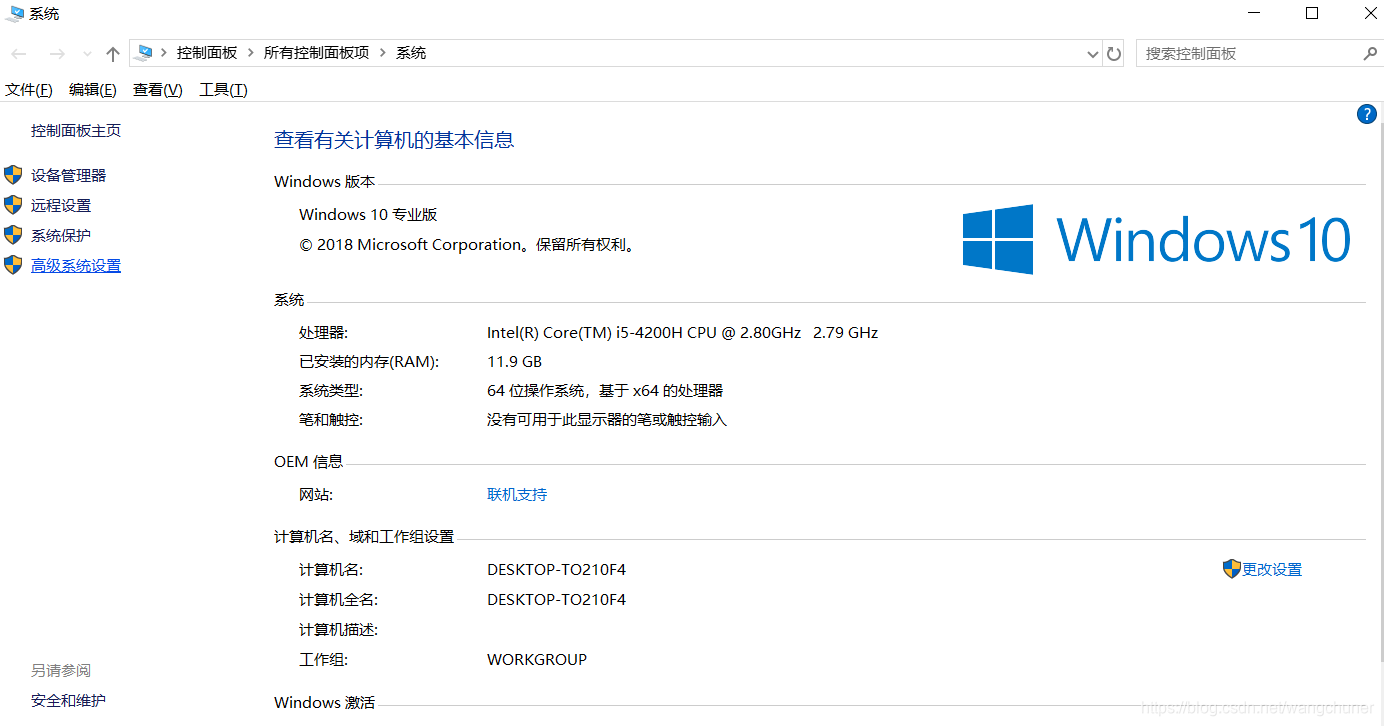Click shield icon beside 设备管理器
This screenshot has height=726, width=1384.
13,175
